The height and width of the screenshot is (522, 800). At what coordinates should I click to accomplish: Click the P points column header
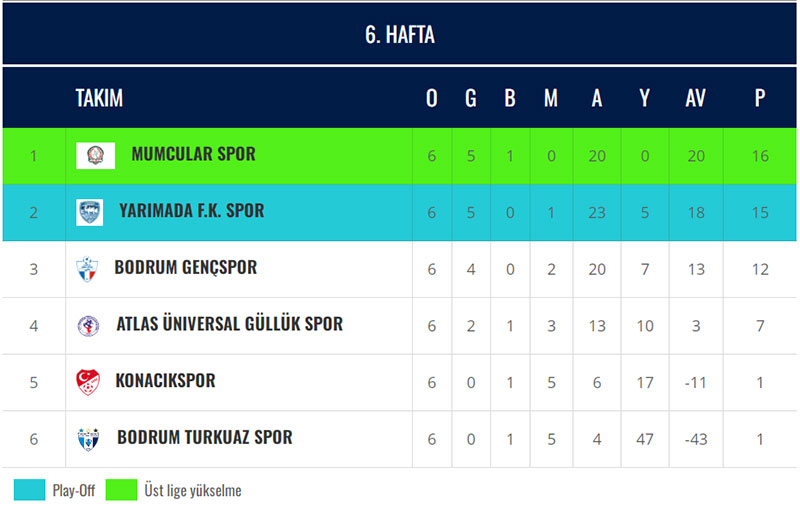(760, 98)
